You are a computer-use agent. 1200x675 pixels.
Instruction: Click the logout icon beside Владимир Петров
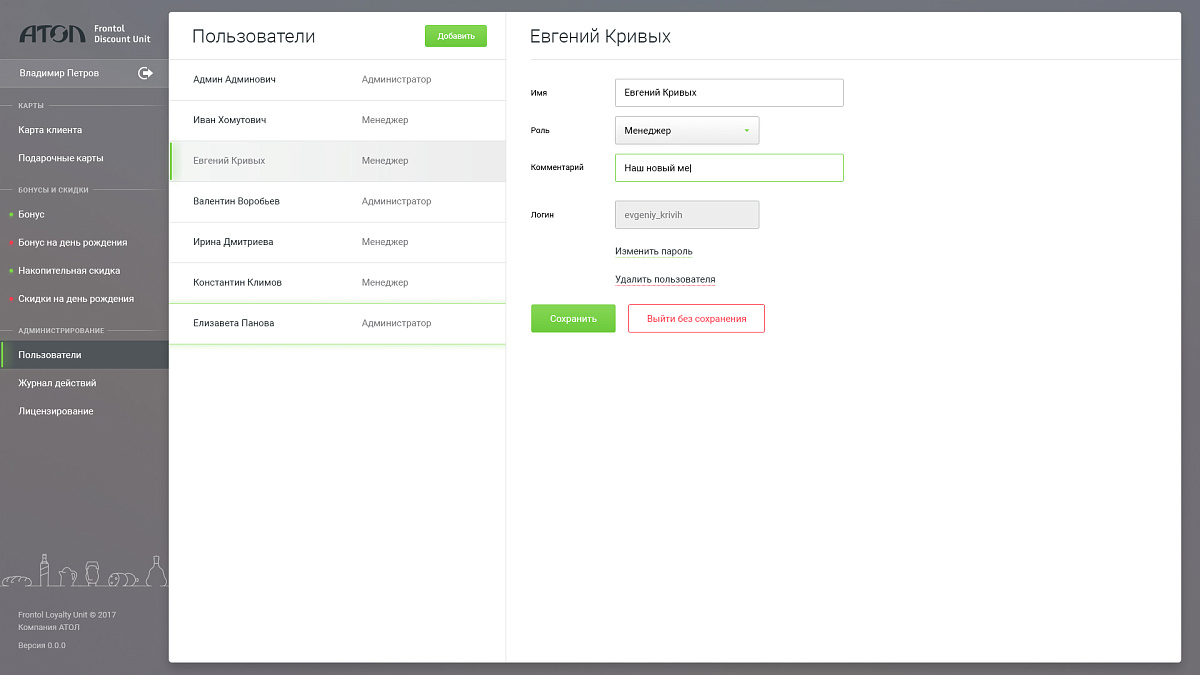click(145, 73)
